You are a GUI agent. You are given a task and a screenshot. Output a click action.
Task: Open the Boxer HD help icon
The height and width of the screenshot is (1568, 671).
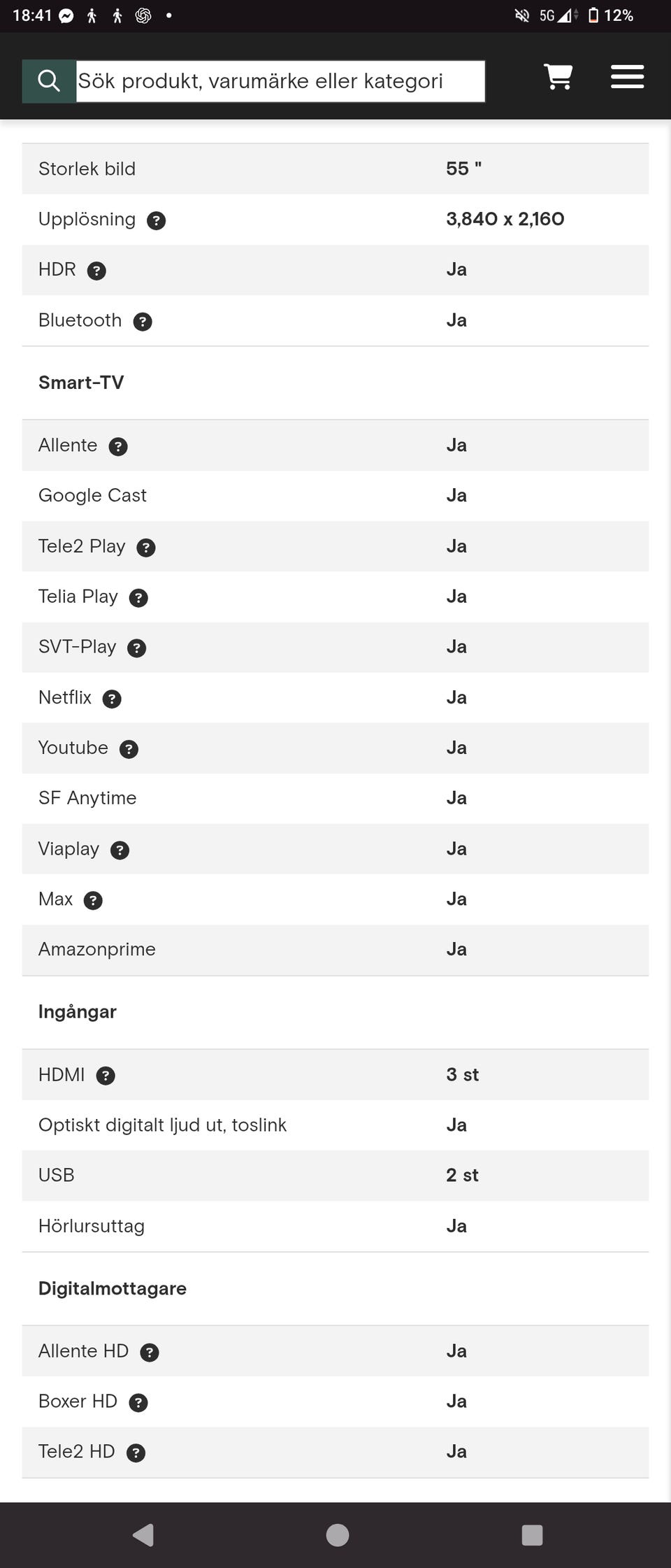tap(138, 1403)
